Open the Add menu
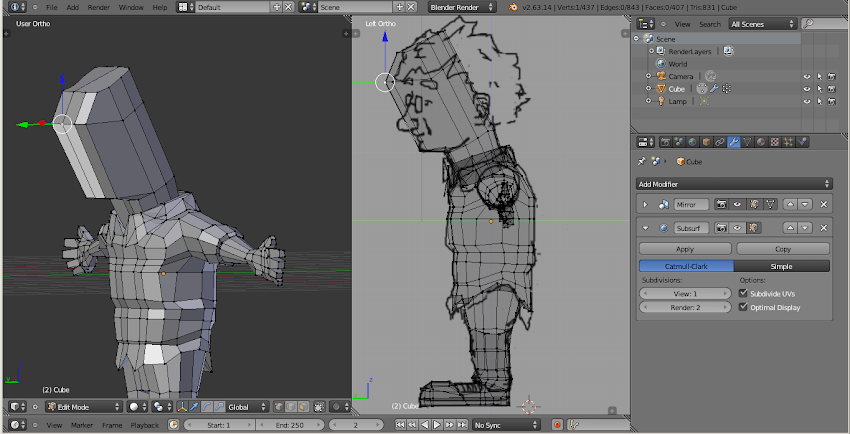This screenshot has height=434, width=850. pyautogui.click(x=72, y=8)
